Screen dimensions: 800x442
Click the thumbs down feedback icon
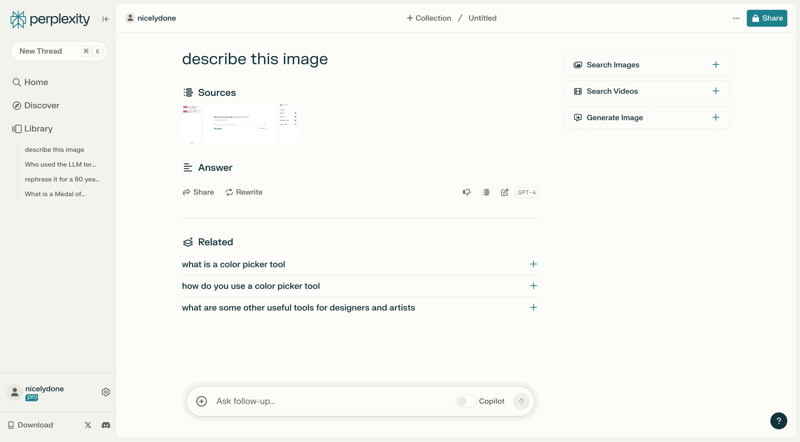click(x=466, y=192)
